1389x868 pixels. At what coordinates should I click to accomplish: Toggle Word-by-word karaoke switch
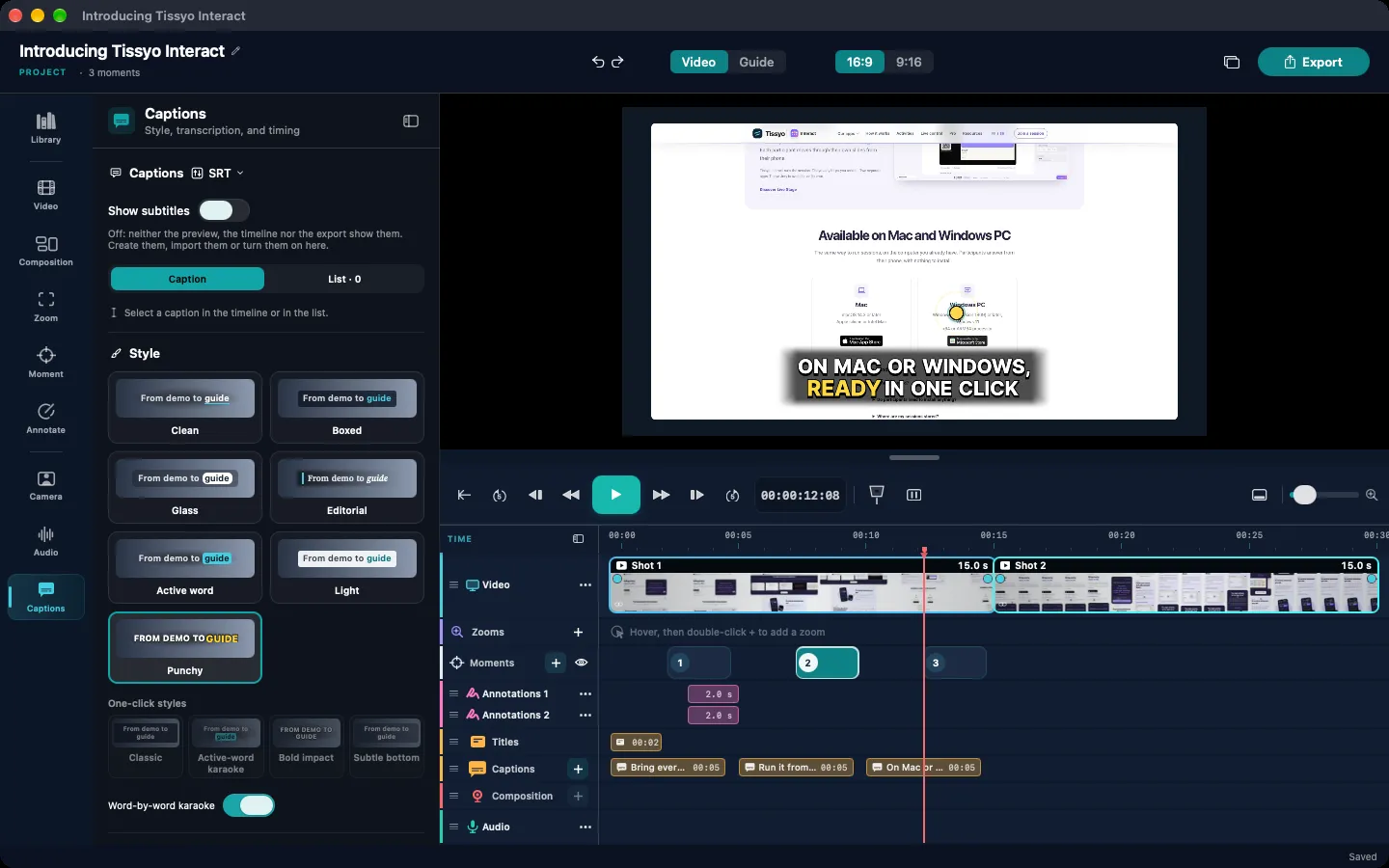click(x=249, y=805)
